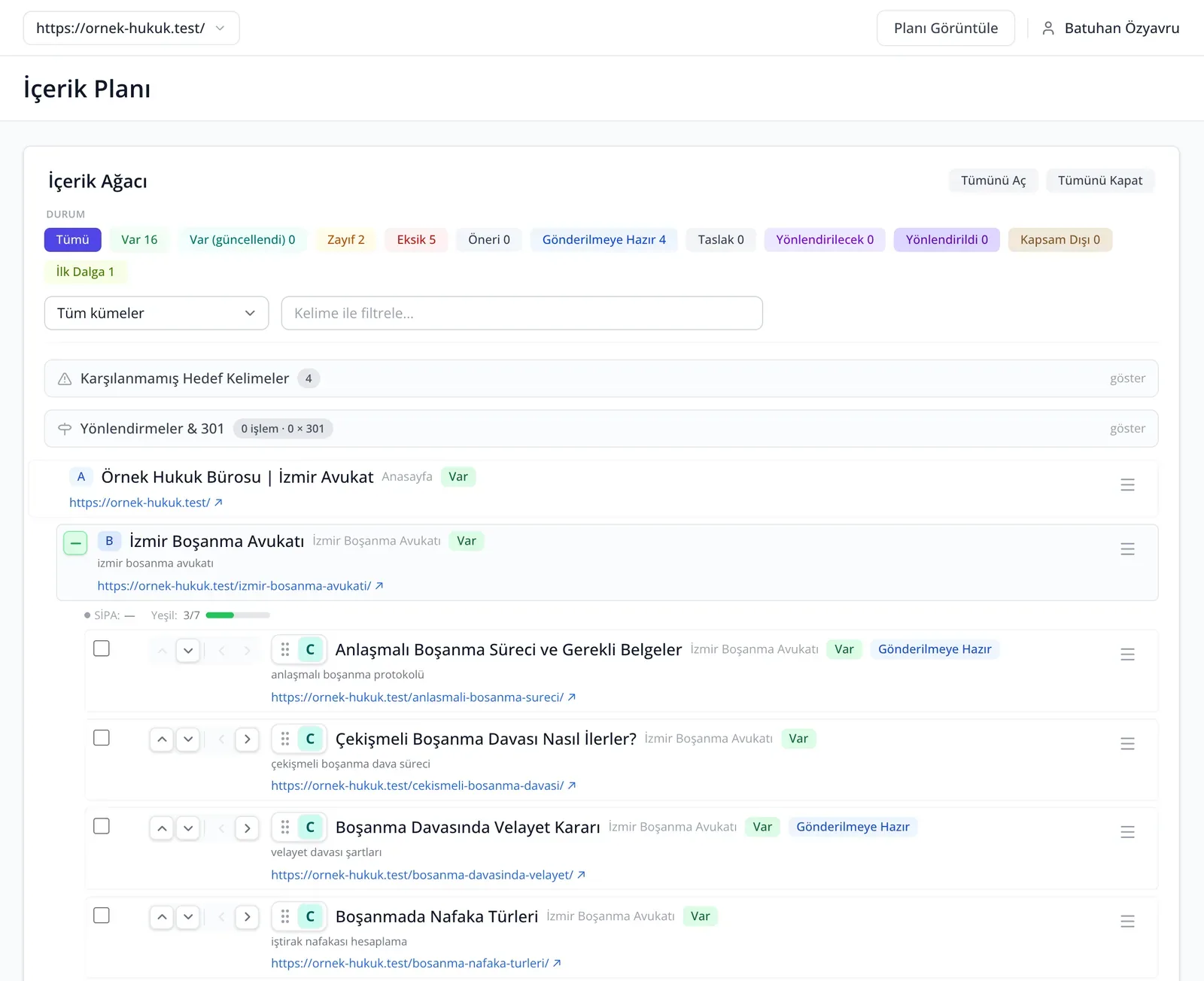
Task: Open the Tüm kümeler dropdown
Action: [x=157, y=313]
